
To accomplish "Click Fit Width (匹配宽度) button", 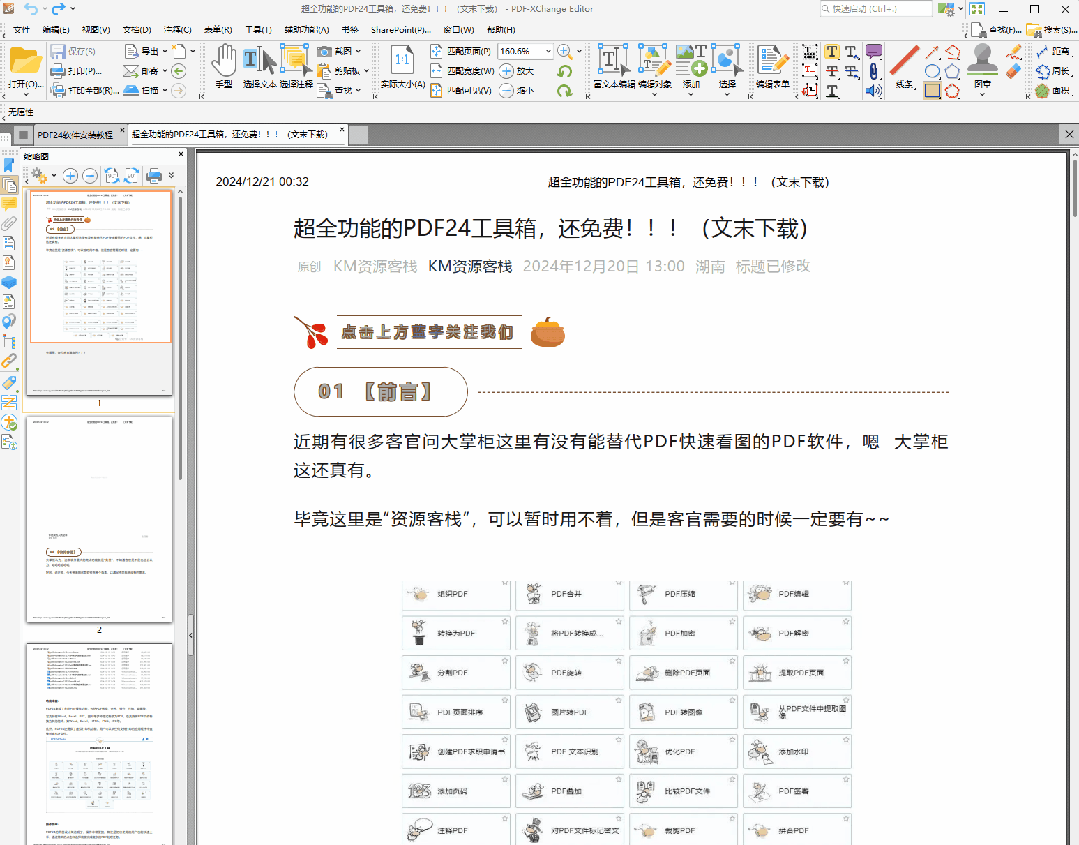I will (x=462, y=71).
